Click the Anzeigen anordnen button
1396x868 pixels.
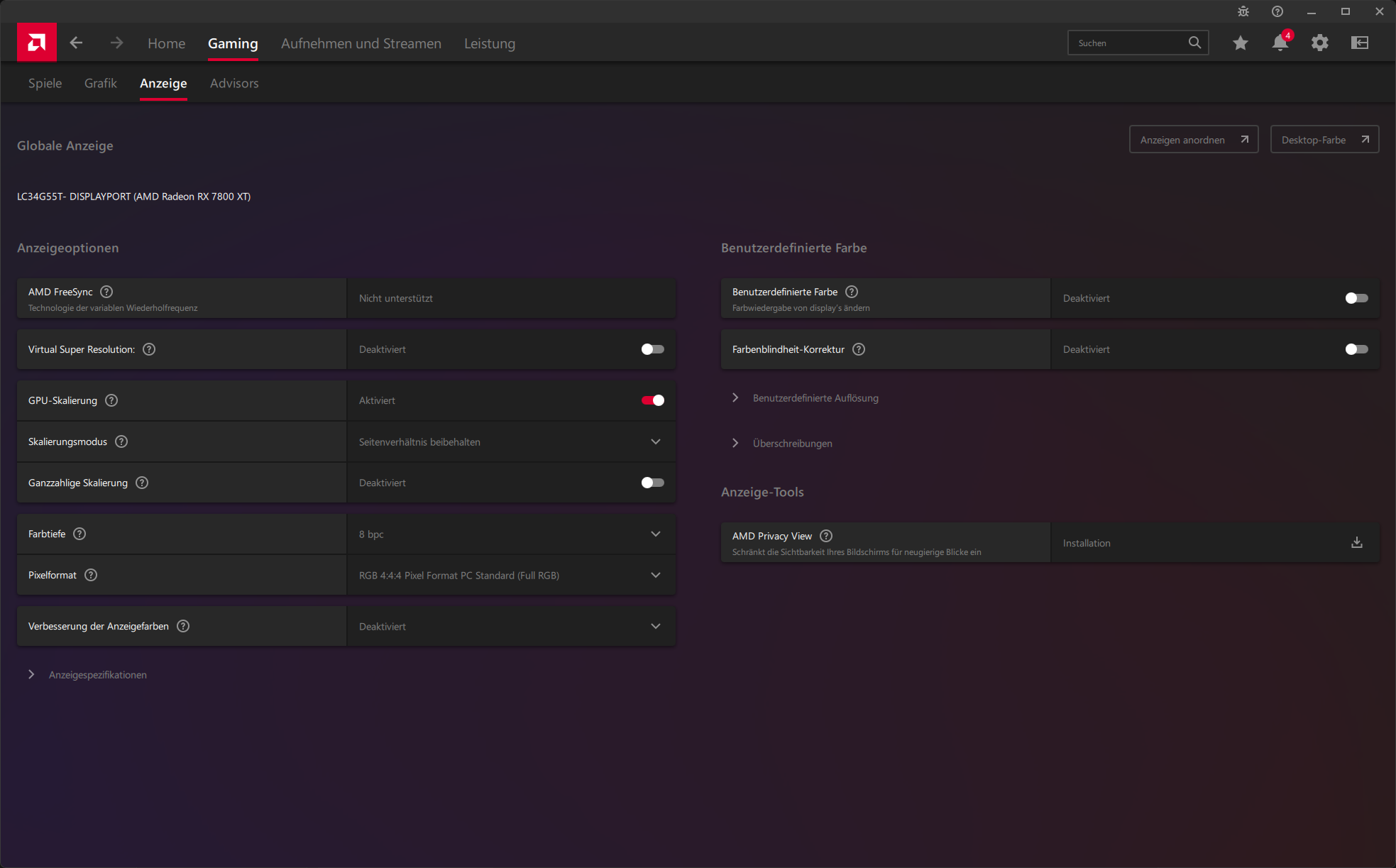coord(1193,140)
